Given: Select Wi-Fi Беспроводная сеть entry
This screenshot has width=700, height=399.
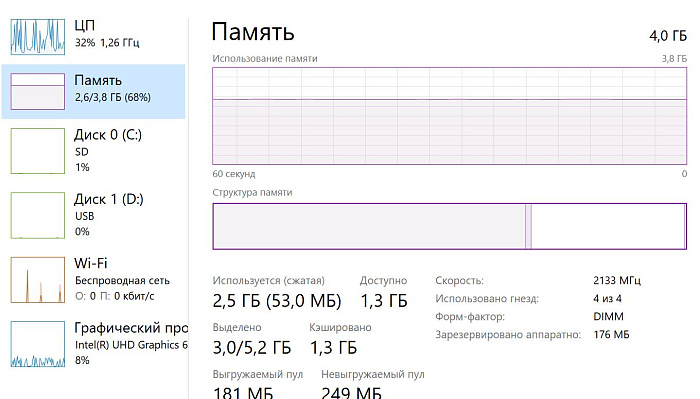Looking at the screenshot, I should point(122,281).
